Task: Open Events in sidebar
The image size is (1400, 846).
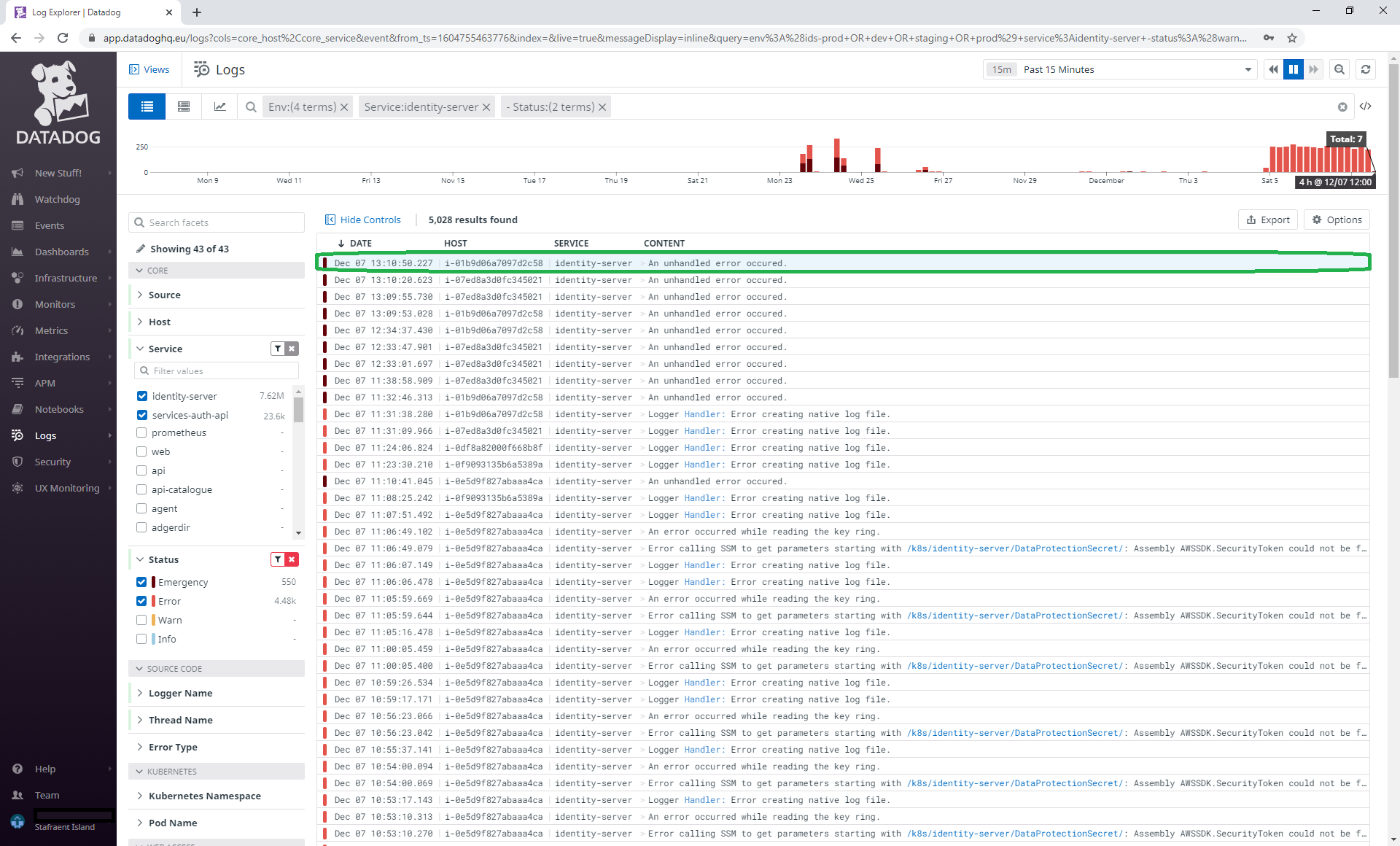Action: pyautogui.click(x=58, y=225)
